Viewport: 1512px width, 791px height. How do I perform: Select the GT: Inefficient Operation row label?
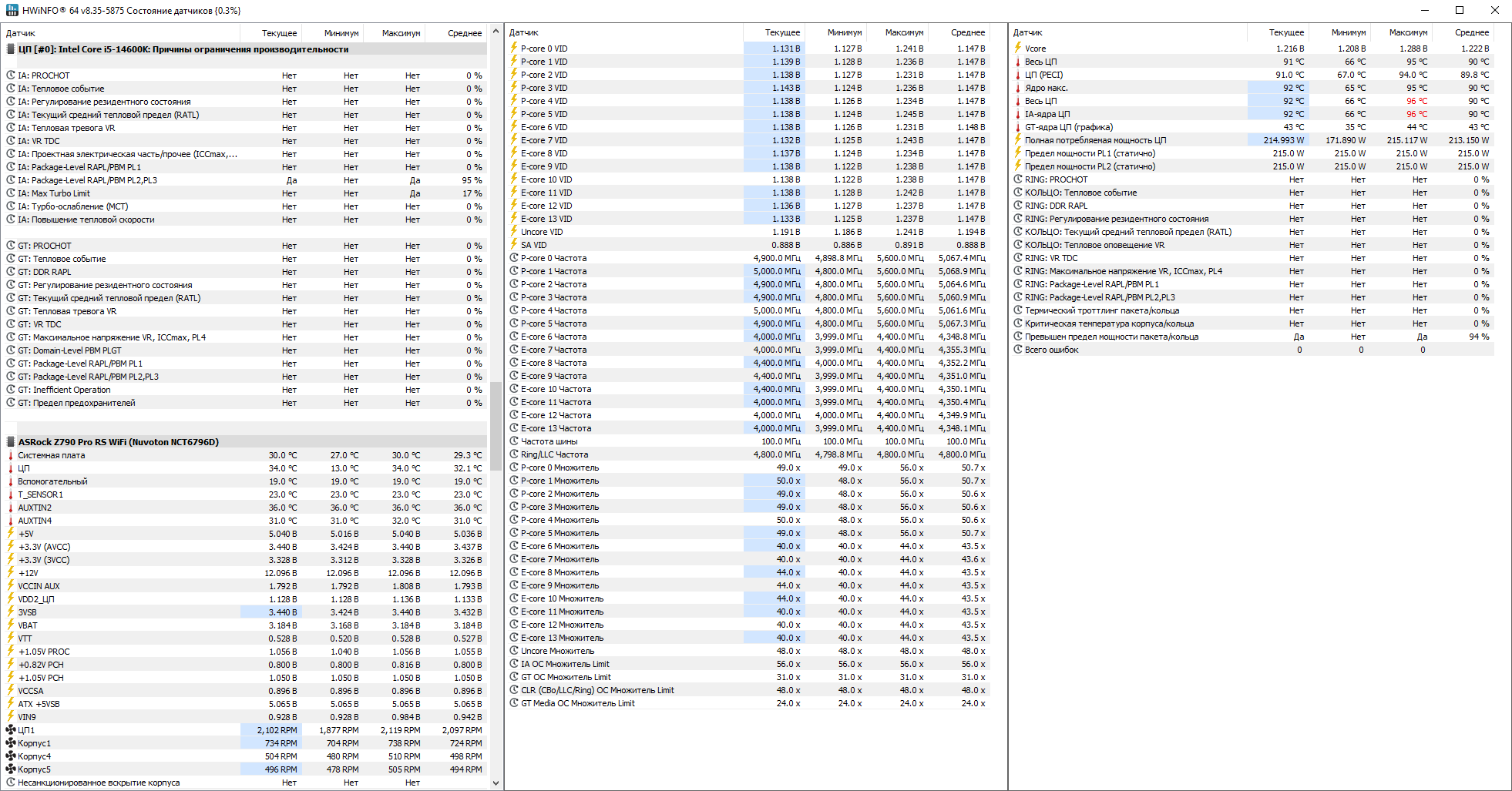[x=65, y=390]
